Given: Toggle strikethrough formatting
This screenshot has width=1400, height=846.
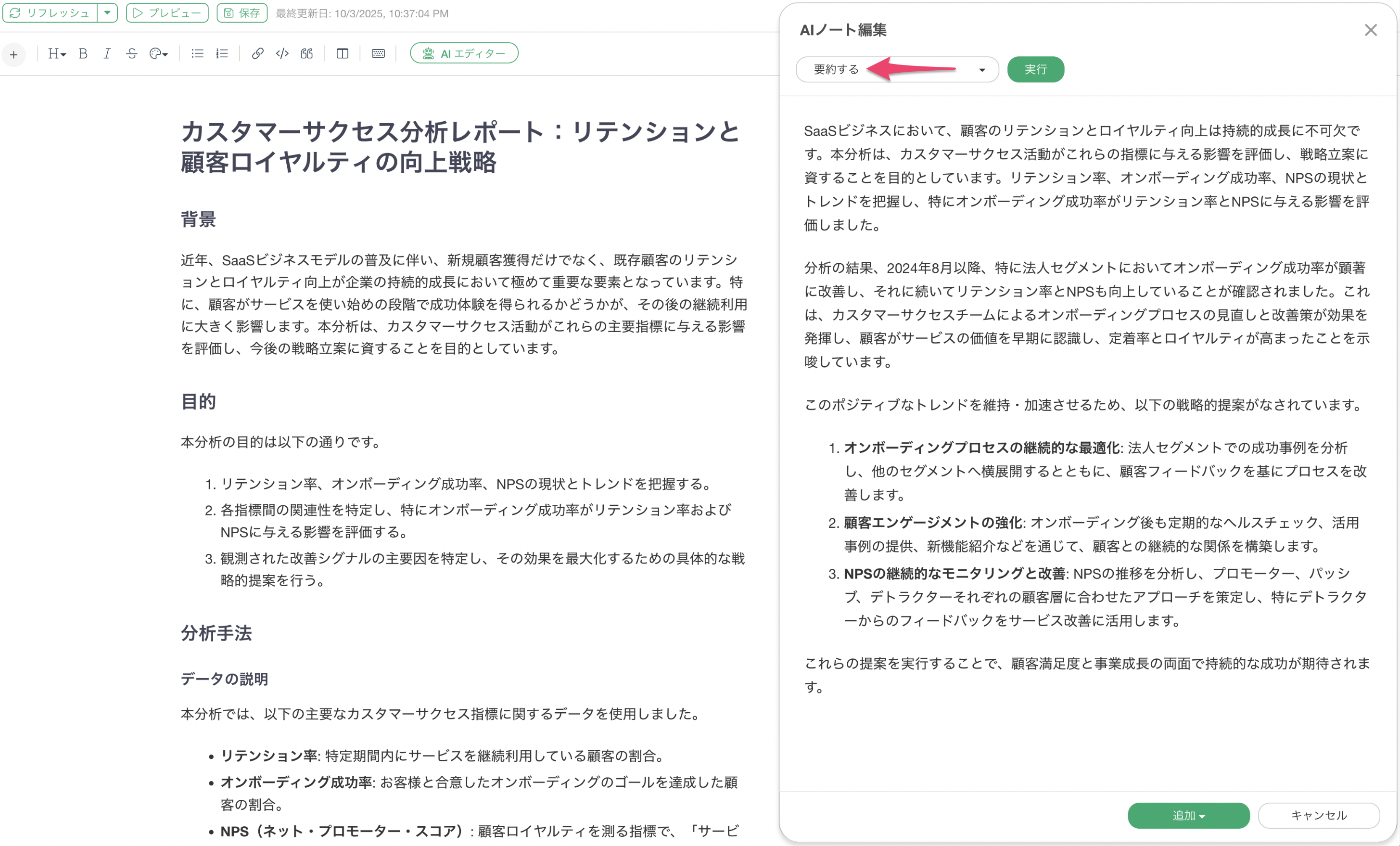Looking at the screenshot, I should [131, 53].
